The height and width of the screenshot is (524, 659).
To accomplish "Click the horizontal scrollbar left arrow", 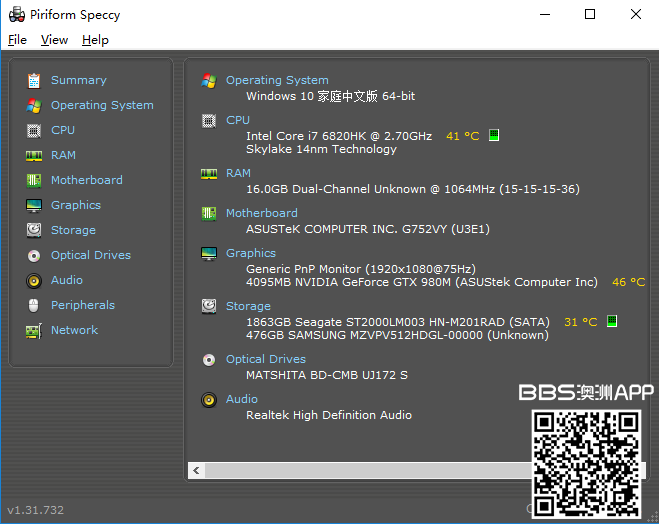I will tap(197, 470).
